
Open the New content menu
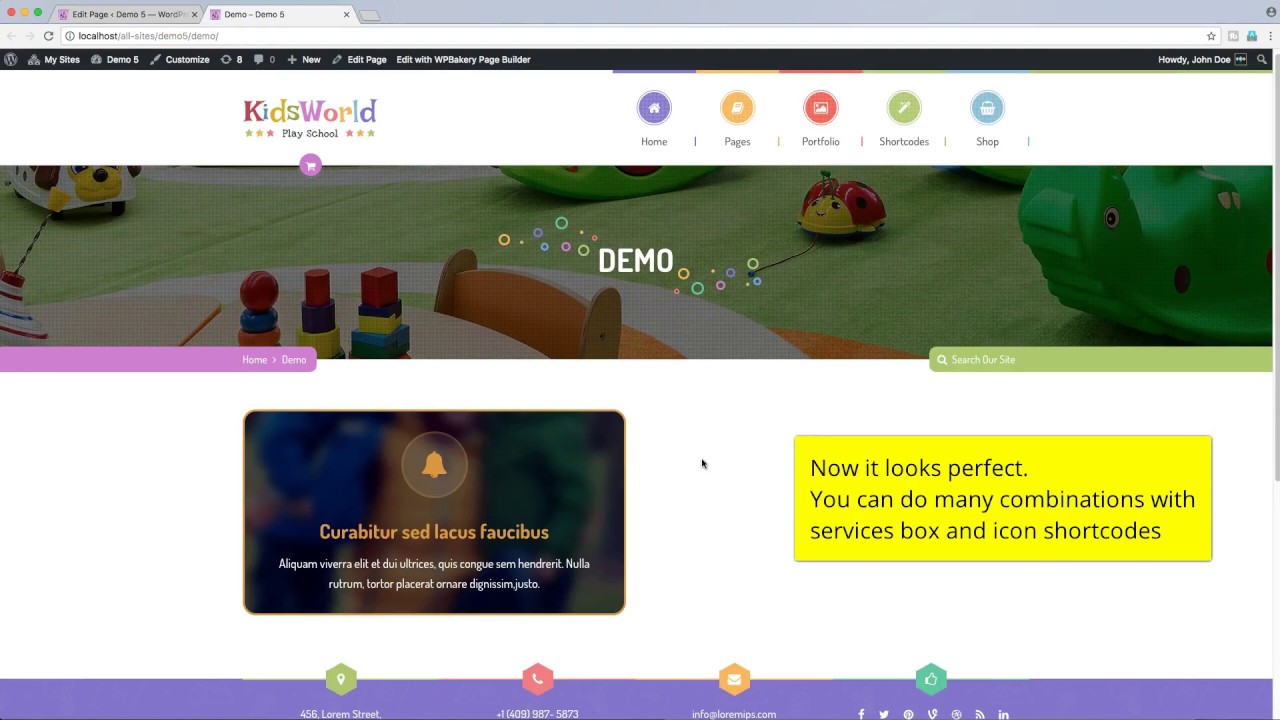(x=304, y=59)
